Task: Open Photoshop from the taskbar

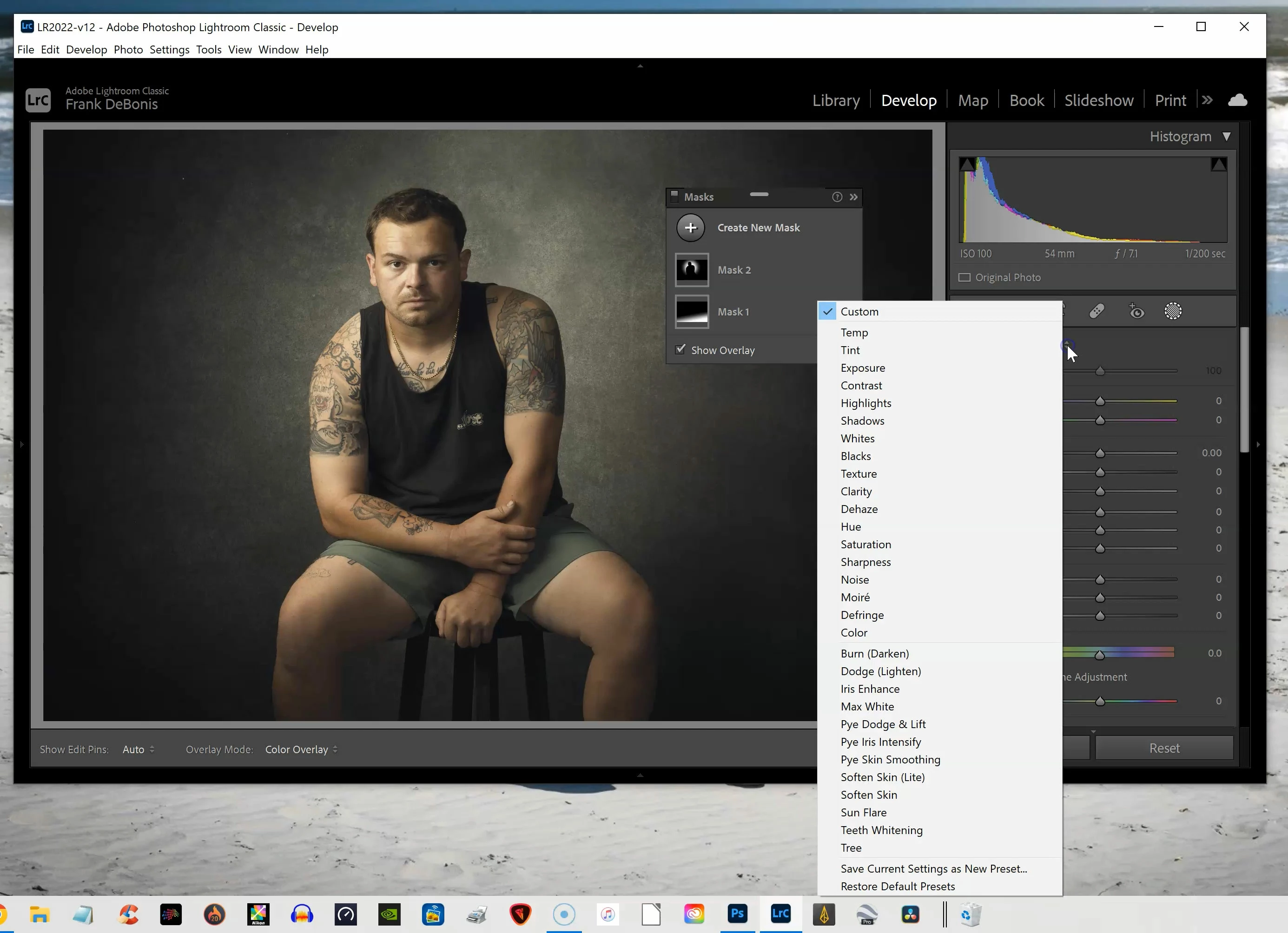Action: click(737, 913)
